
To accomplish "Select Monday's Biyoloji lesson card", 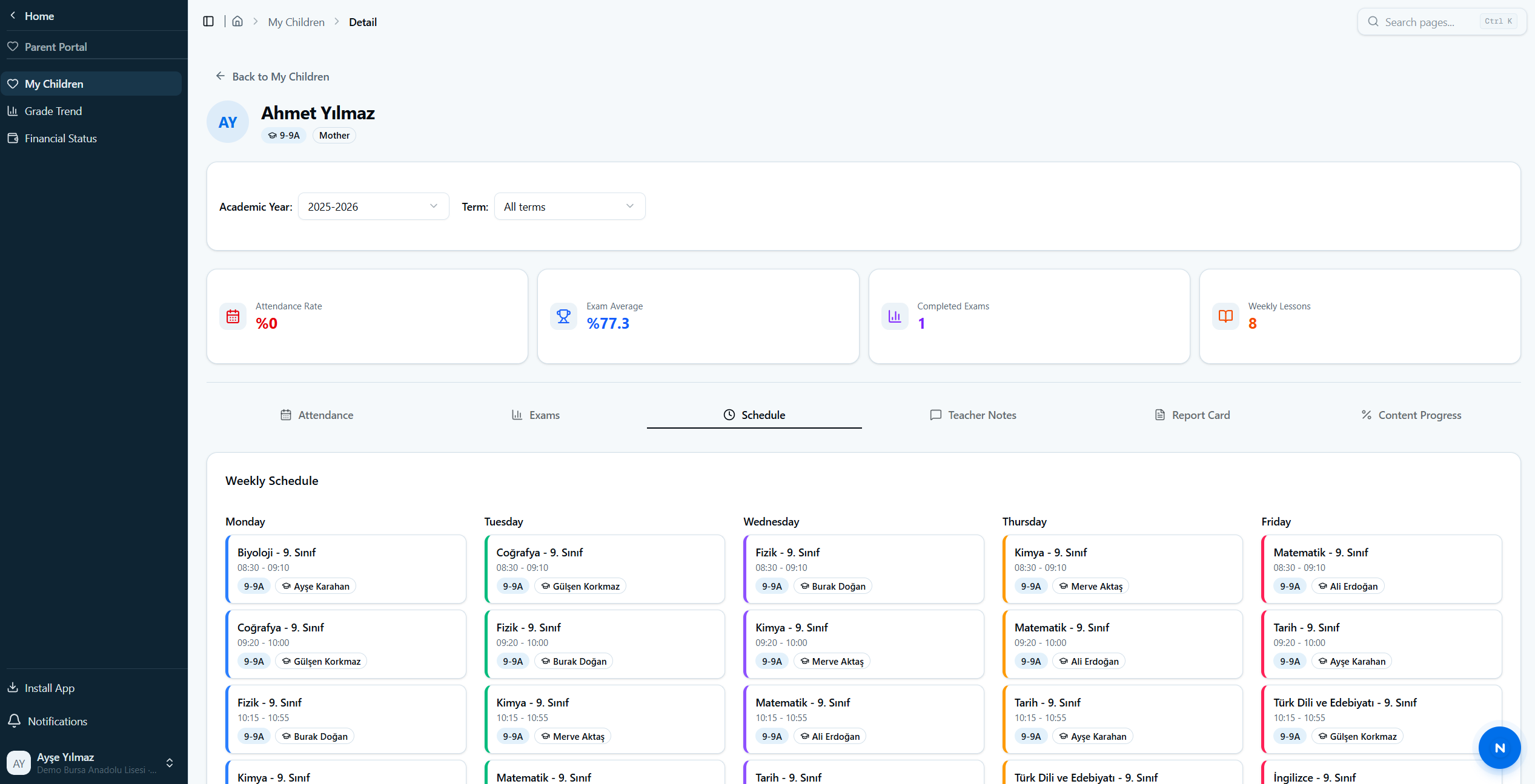I will point(346,569).
